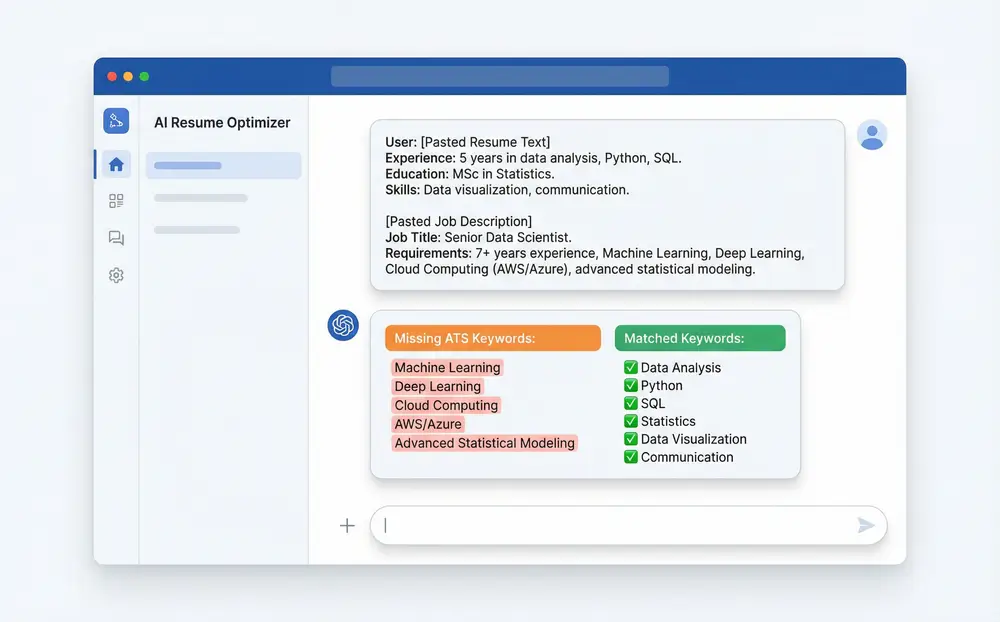Click the '[Pasted Job Description]' line
This screenshot has width=1000, height=622.
(459, 221)
